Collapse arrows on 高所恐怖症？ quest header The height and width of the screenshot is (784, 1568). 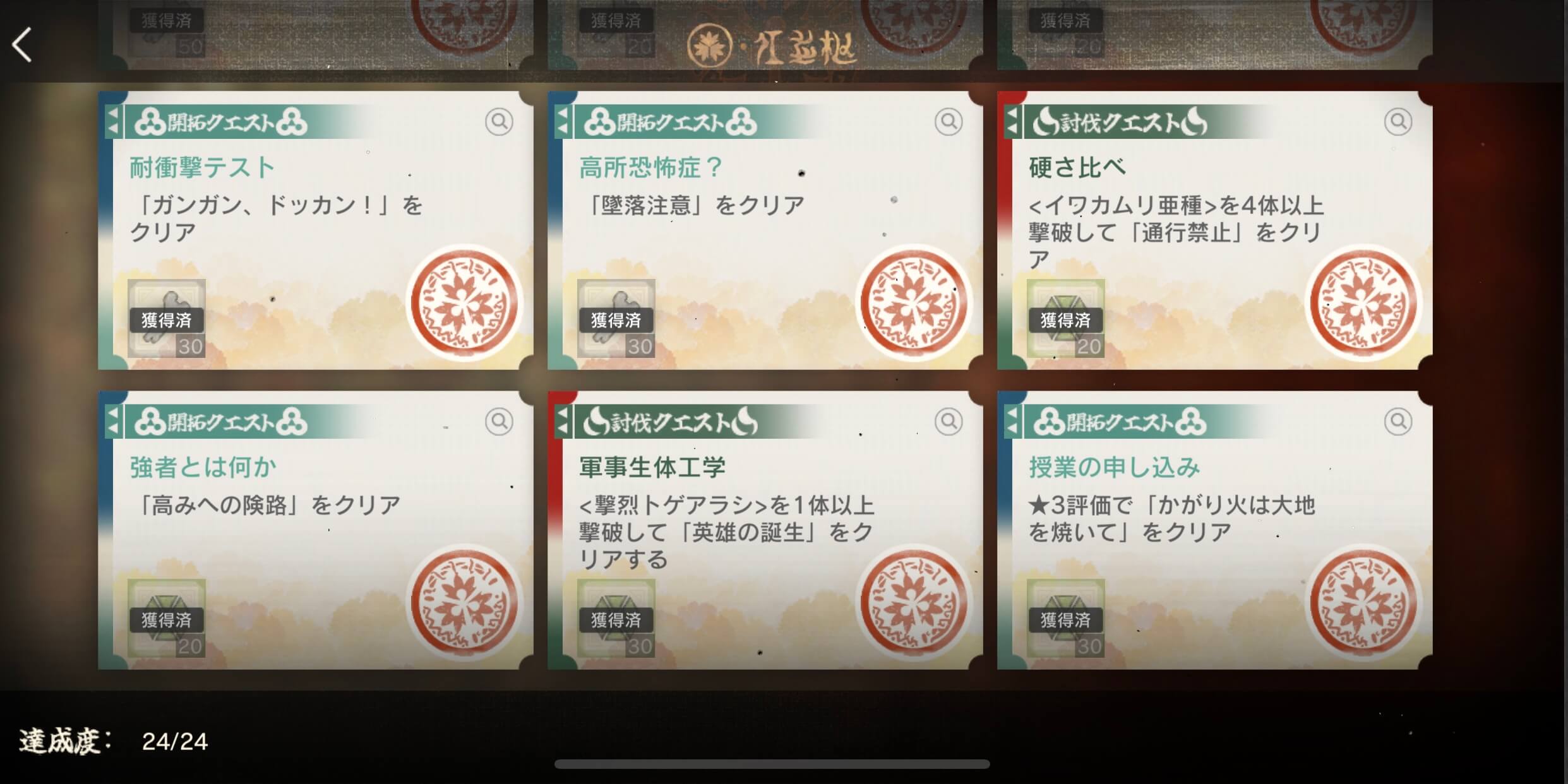tap(563, 121)
